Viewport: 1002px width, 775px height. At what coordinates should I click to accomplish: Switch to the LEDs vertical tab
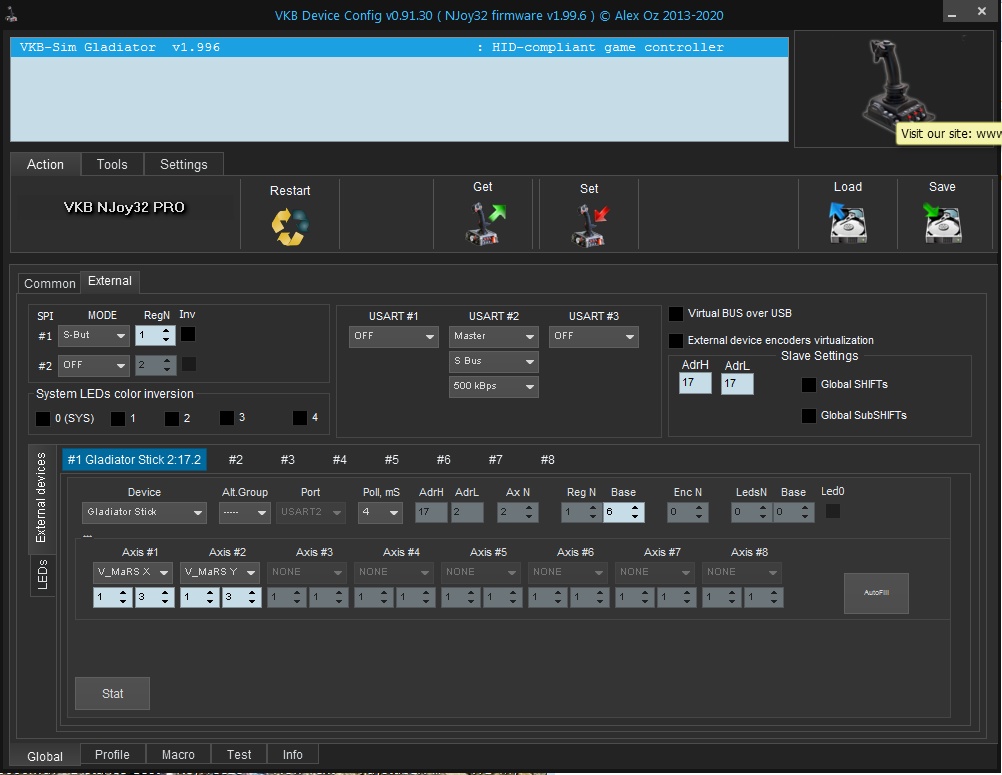pos(42,574)
